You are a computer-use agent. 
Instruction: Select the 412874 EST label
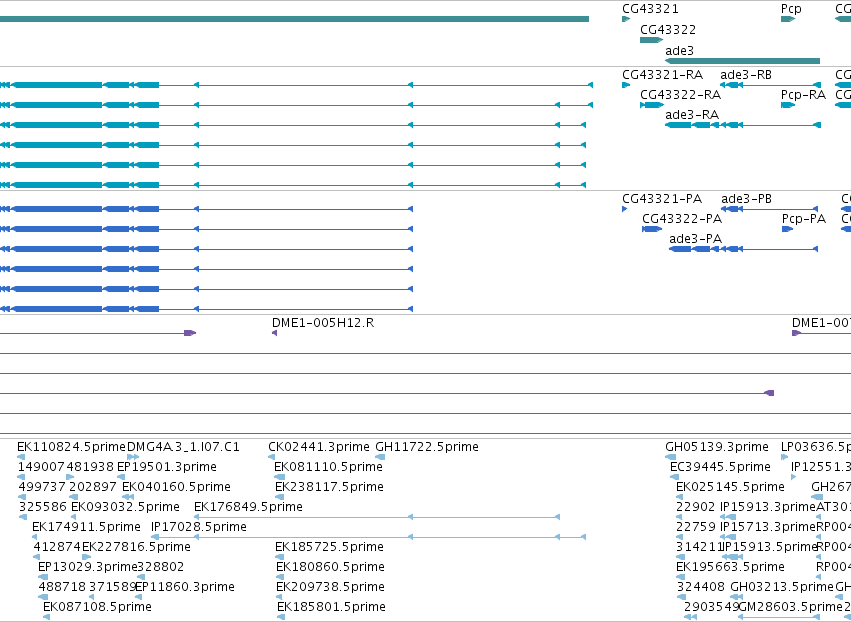(57, 547)
